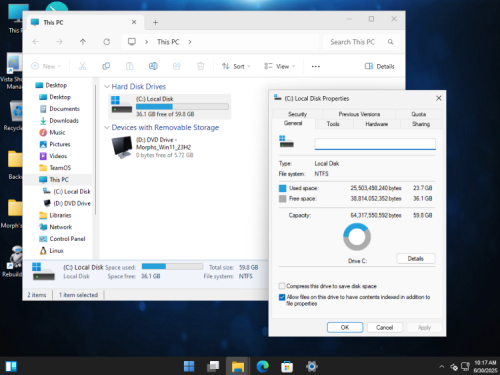Click Cancel in Local Disk Properties
Screen dimensions: 500x375
(385, 327)
